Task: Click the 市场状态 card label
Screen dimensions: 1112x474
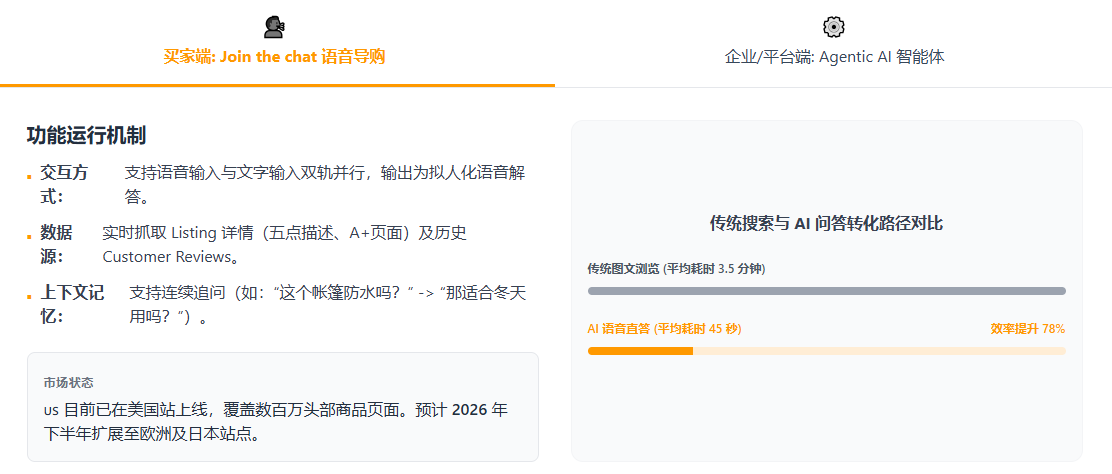Action: coord(68,383)
